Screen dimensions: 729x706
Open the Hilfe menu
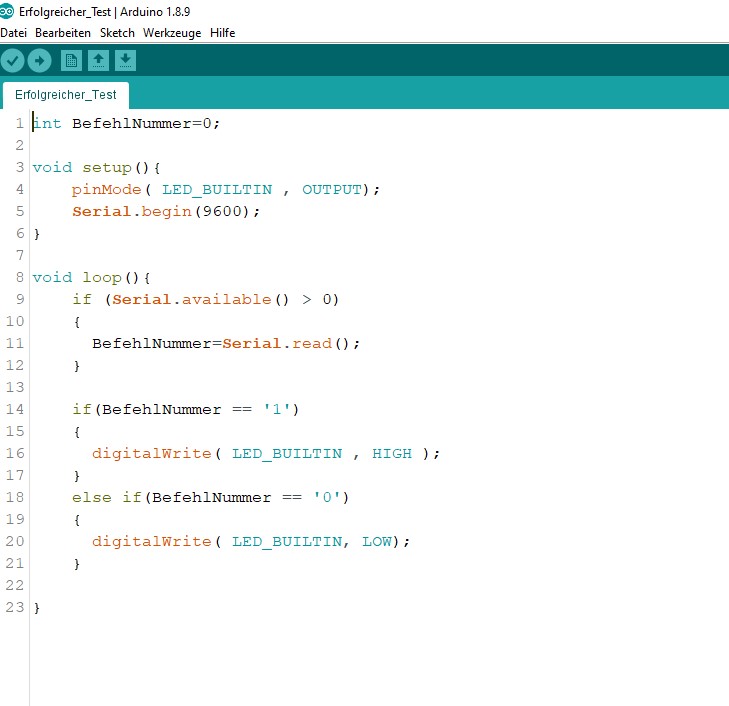[223, 33]
